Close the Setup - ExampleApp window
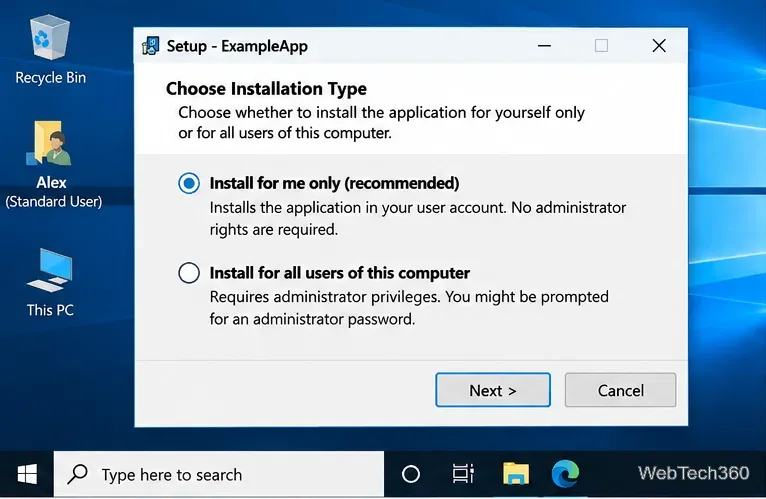This screenshot has height=499, width=766. coord(659,46)
